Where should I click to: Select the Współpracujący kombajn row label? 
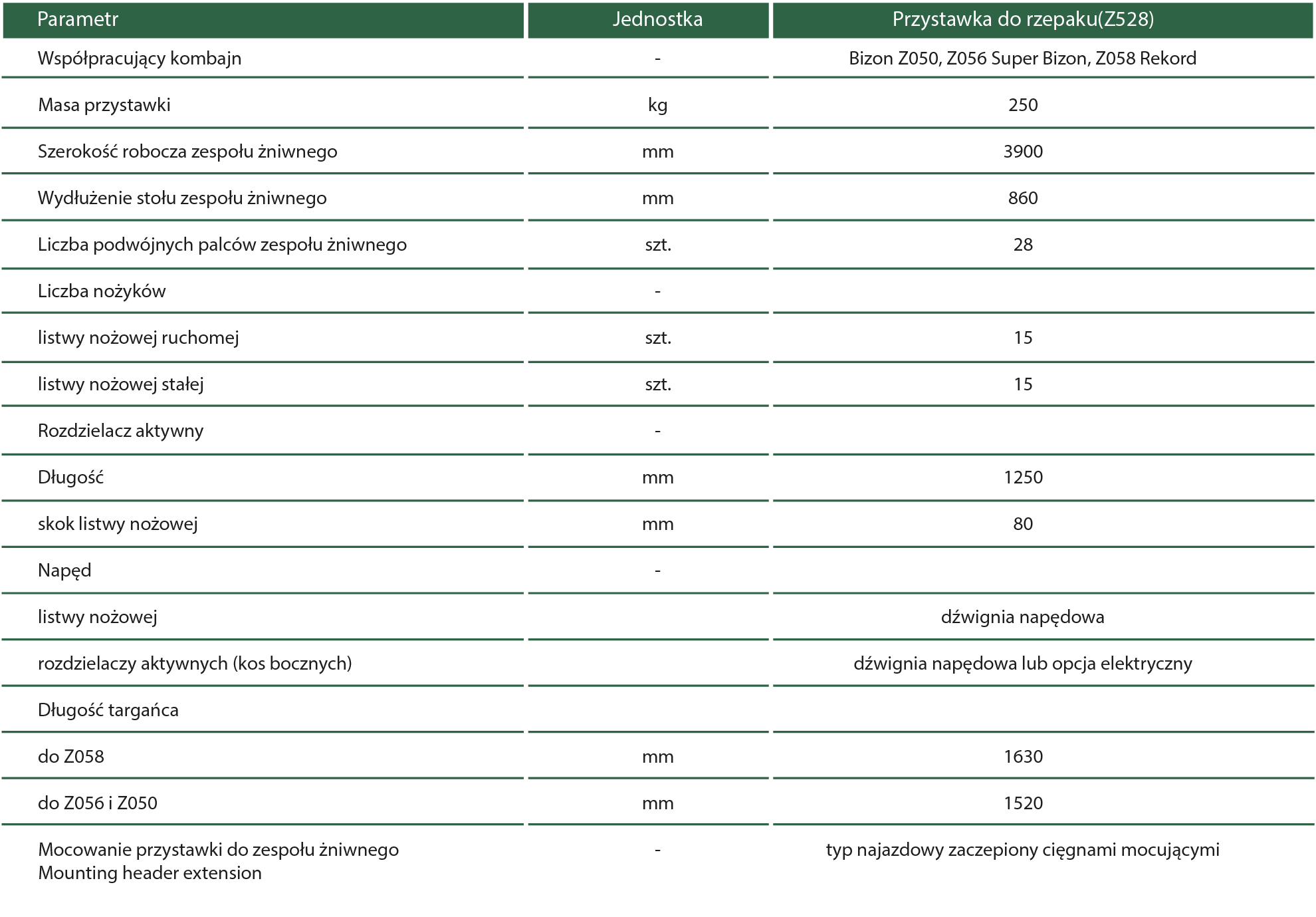(x=140, y=59)
